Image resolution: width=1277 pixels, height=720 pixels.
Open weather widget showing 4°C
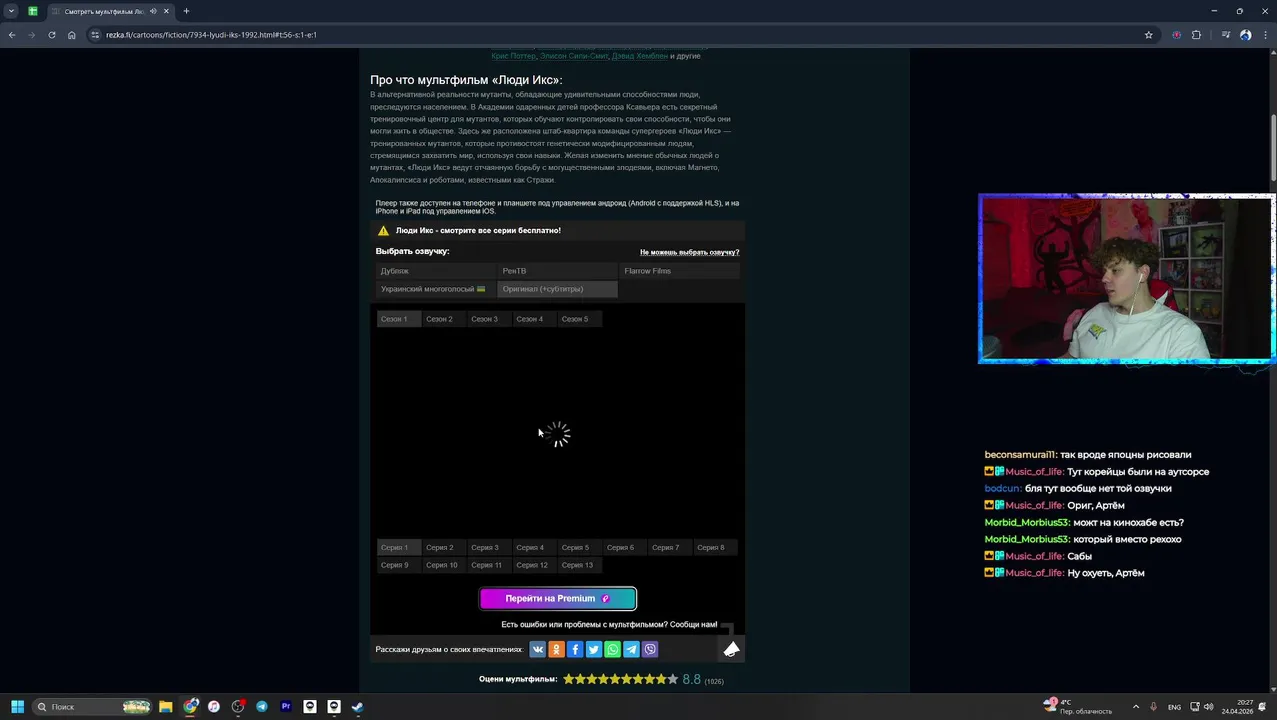point(1078,707)
